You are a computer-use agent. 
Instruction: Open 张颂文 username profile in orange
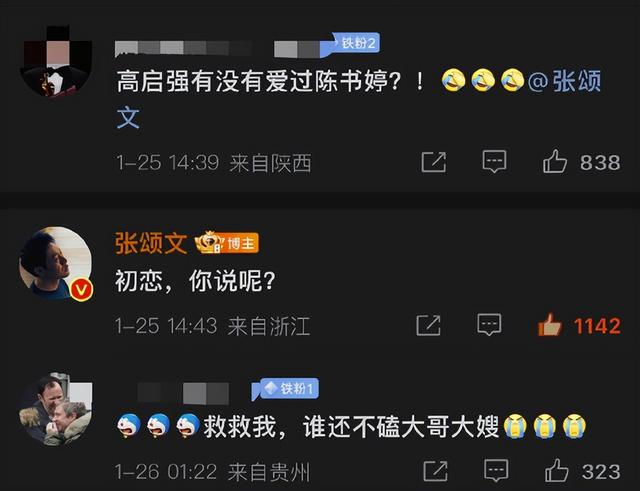[x=151, y=243]
